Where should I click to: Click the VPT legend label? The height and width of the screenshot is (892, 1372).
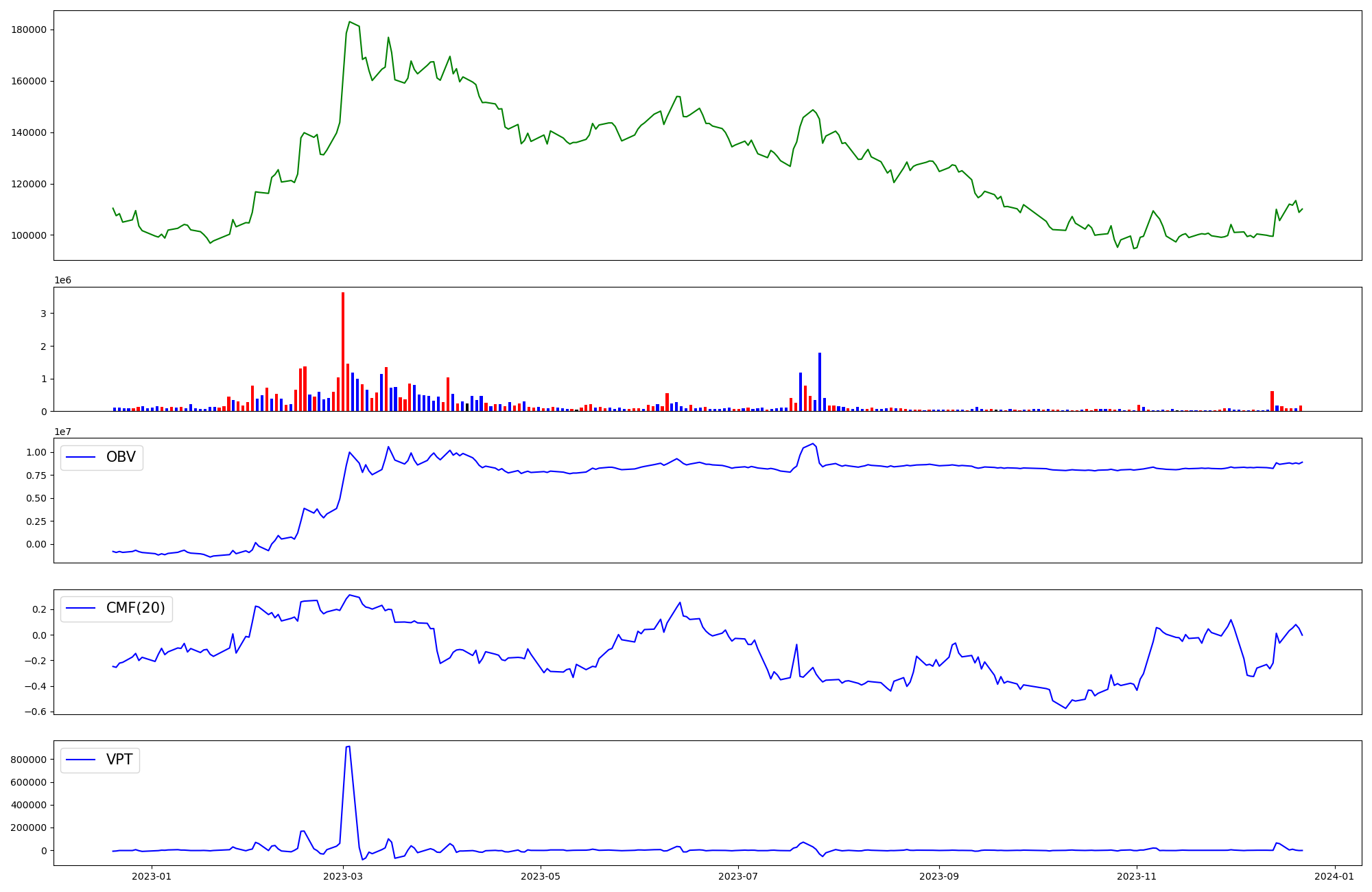click(119, 760)
